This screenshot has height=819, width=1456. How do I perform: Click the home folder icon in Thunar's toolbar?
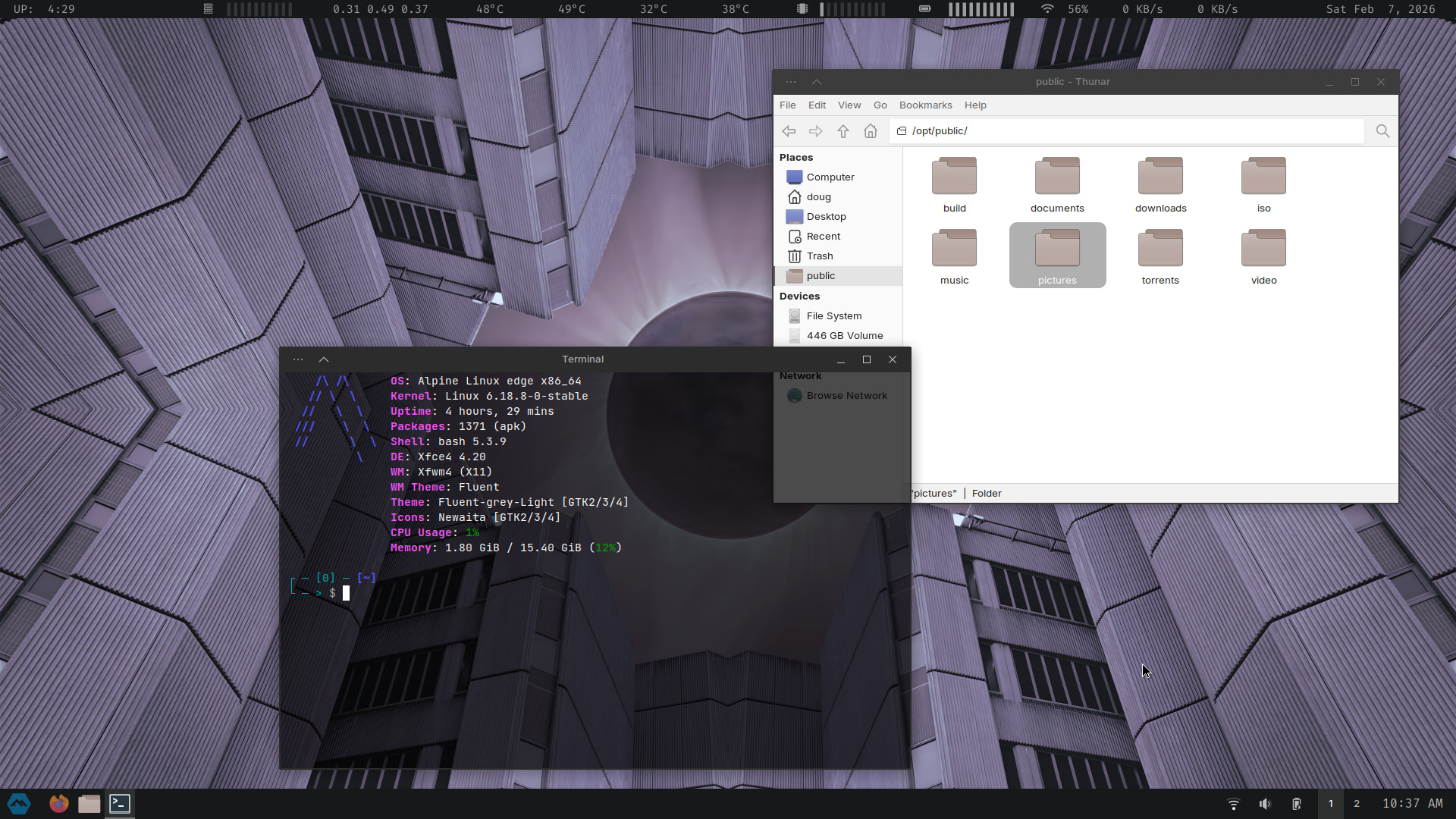point(871,131)
